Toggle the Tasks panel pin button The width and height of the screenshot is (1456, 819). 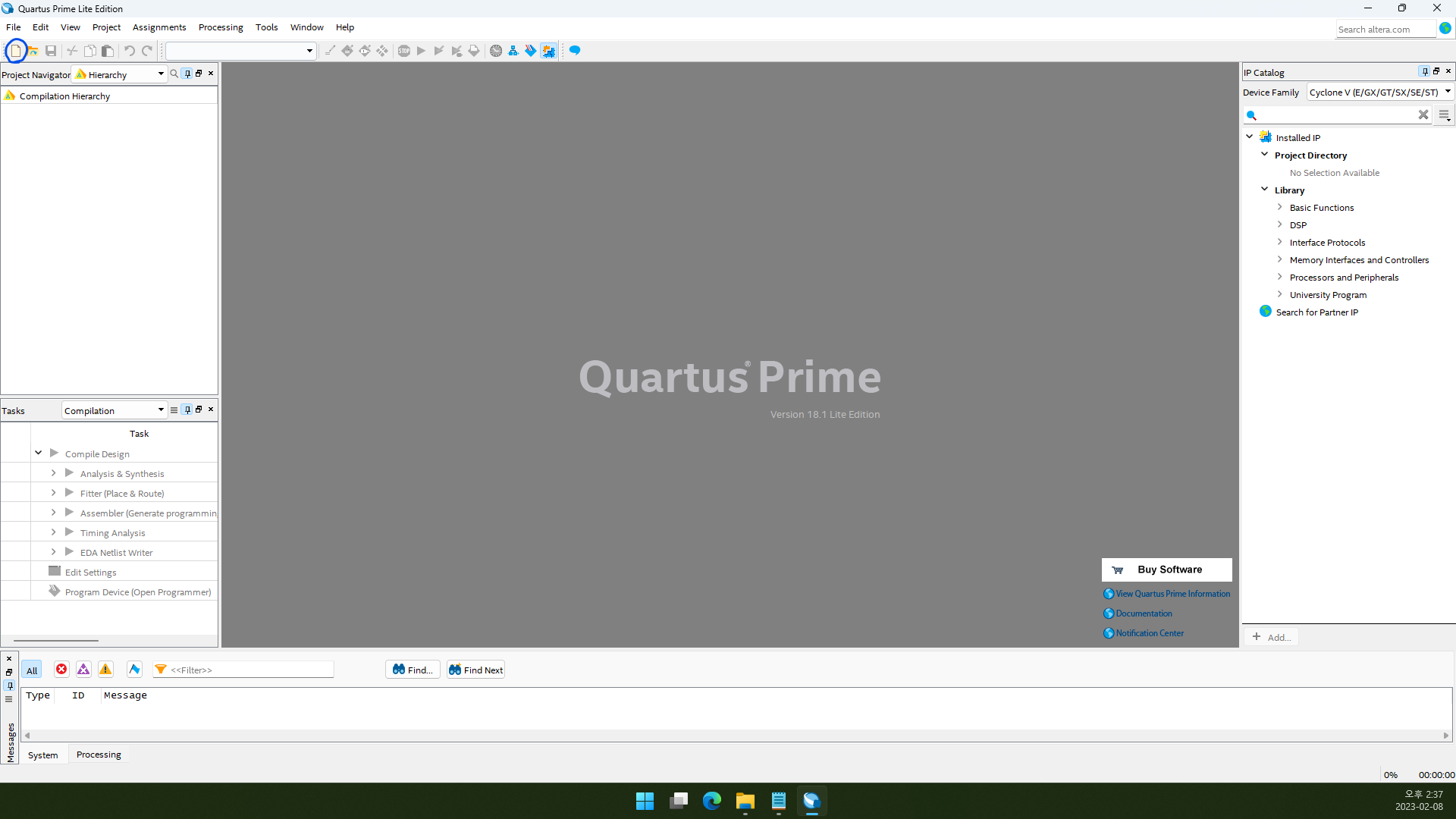pos(187,409)
